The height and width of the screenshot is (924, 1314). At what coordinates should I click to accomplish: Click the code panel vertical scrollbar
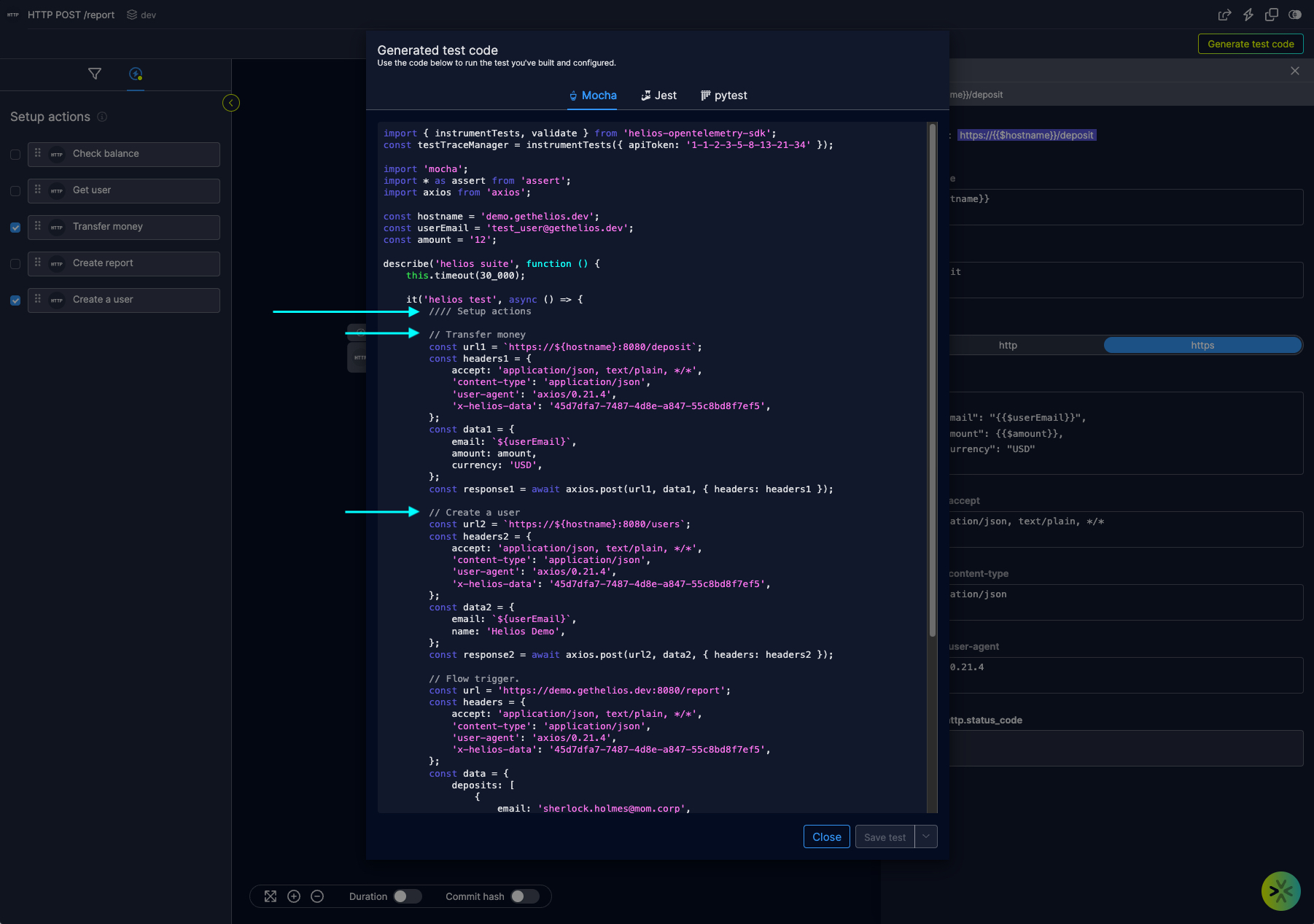coord(932,379)
